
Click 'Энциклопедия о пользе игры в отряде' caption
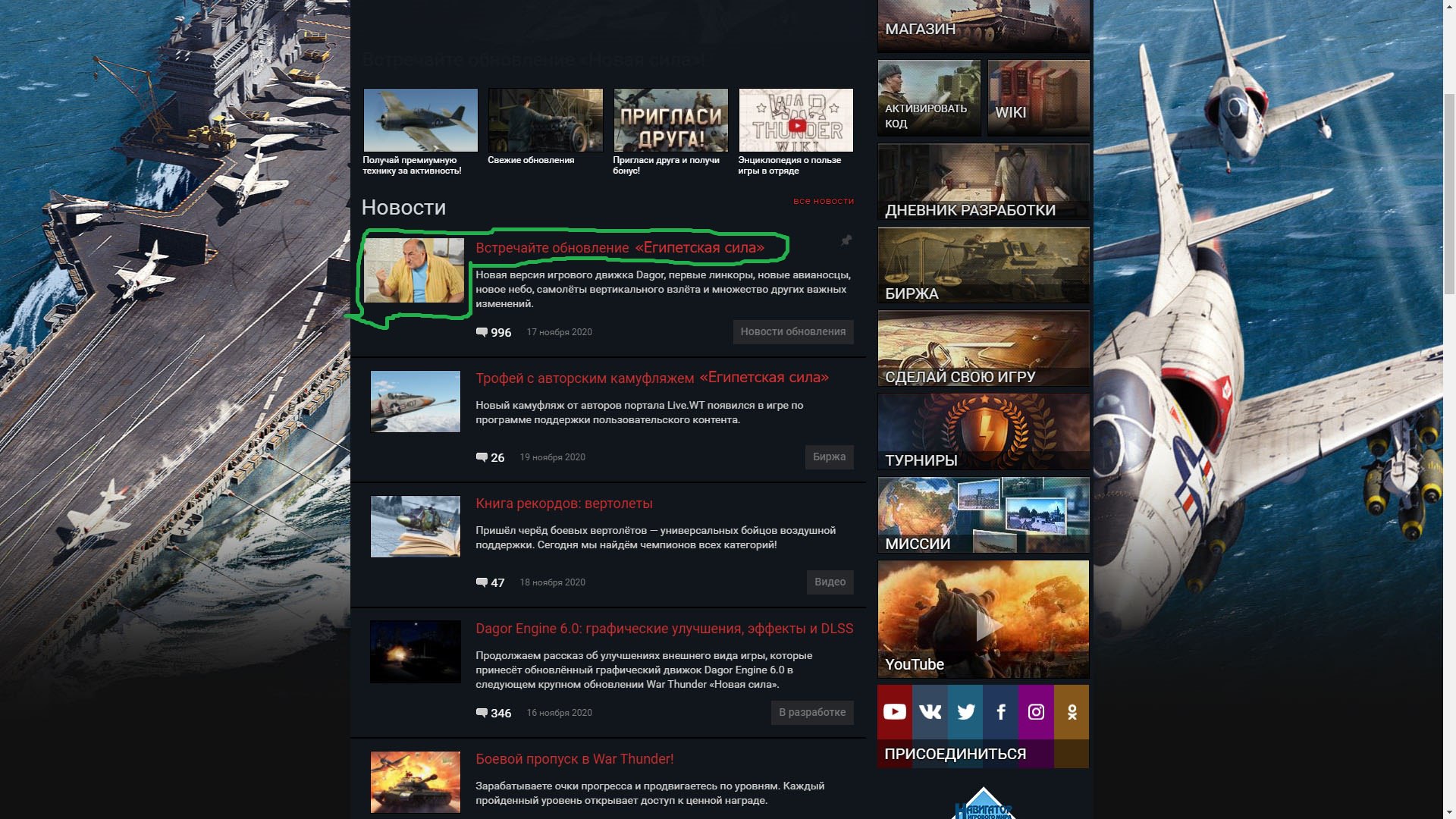pyautogui.click(x=789, y=165)
